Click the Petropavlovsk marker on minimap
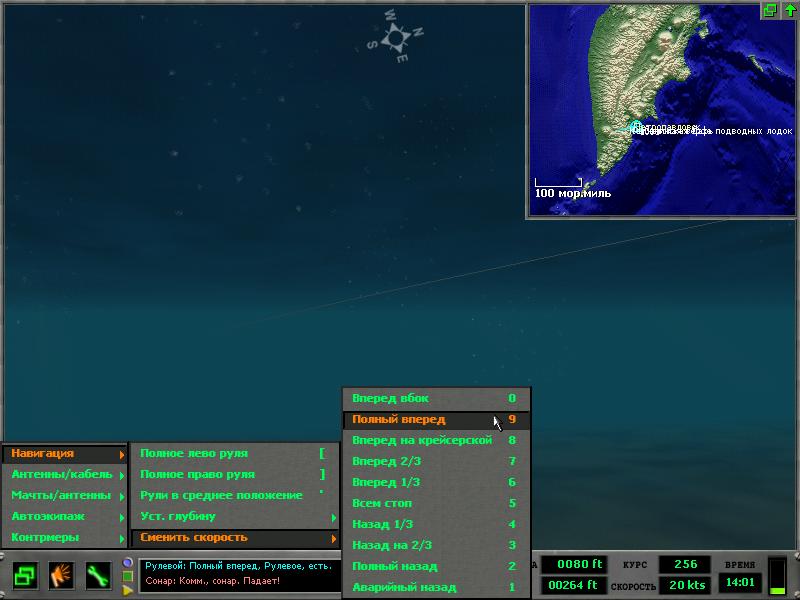 coord(636,127)
